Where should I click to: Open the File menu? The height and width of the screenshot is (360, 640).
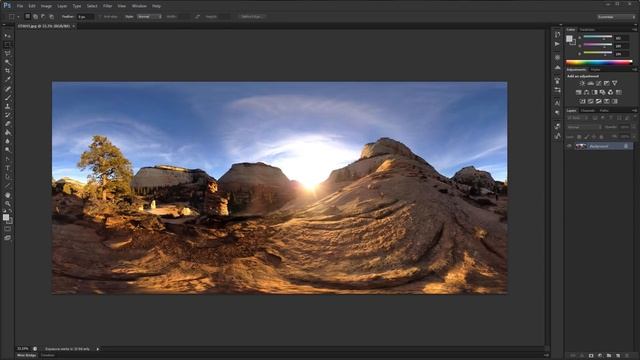click(x=20, y=6)
